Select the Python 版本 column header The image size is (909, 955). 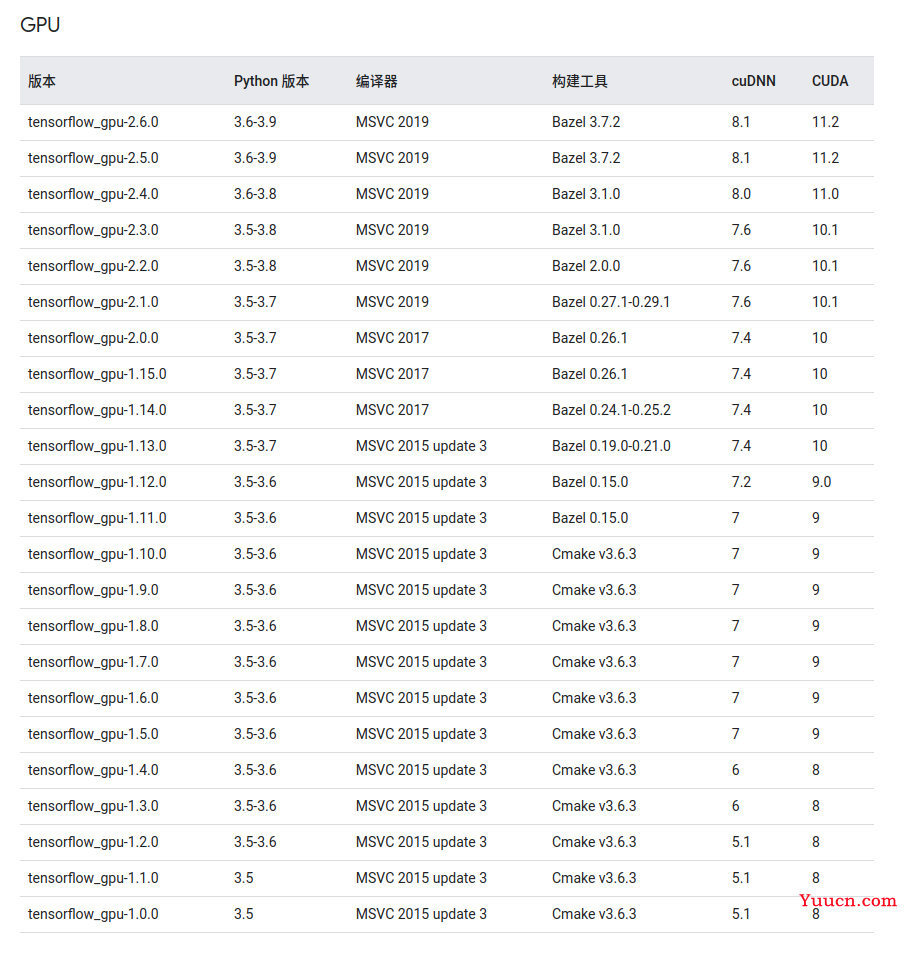[272, 81]
